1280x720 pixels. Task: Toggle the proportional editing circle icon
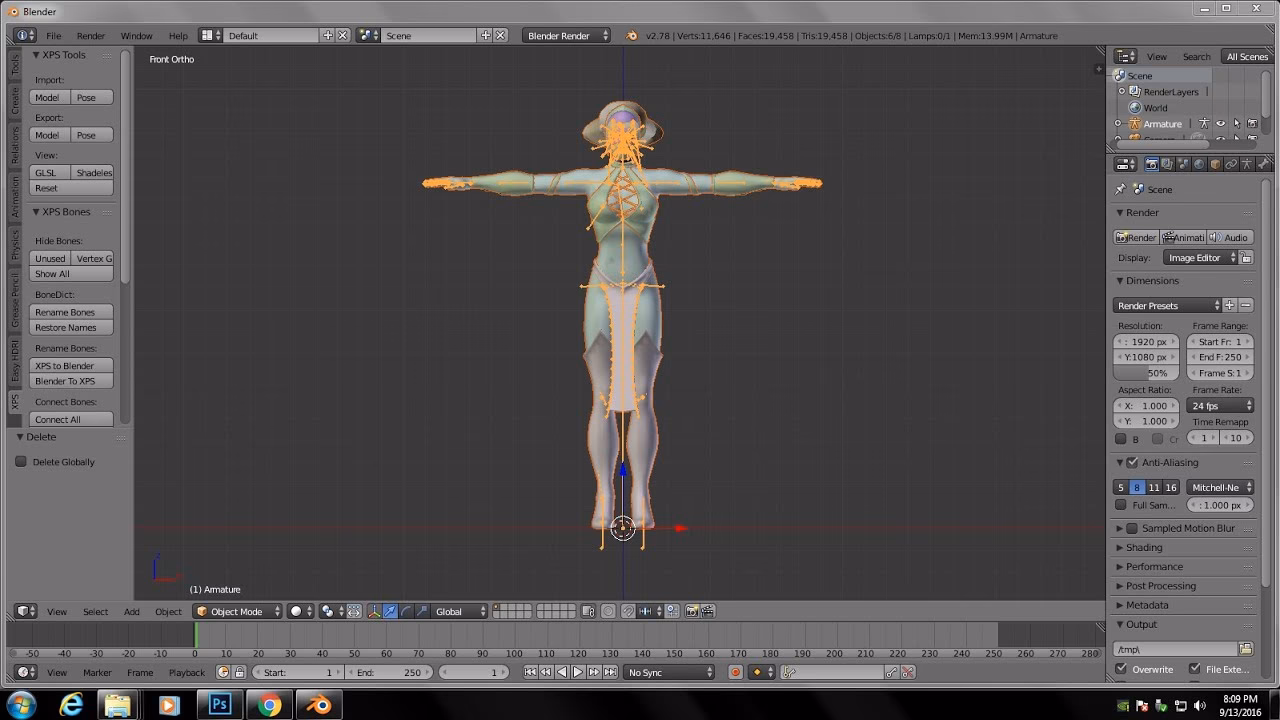click(608, 611)
